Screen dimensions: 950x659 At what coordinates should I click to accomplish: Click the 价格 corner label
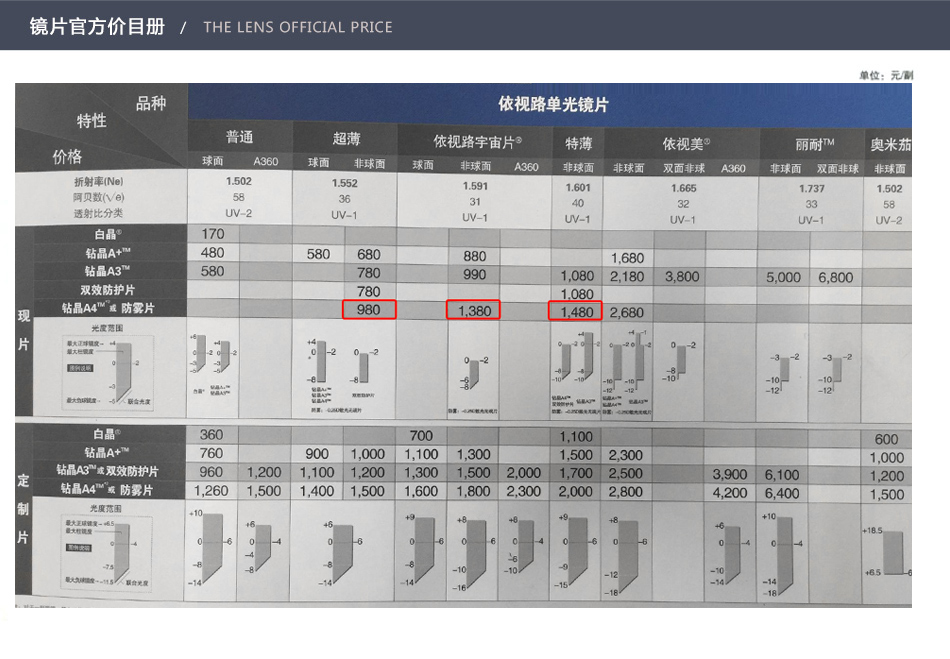pyautogui.click(x=67, y=157)
